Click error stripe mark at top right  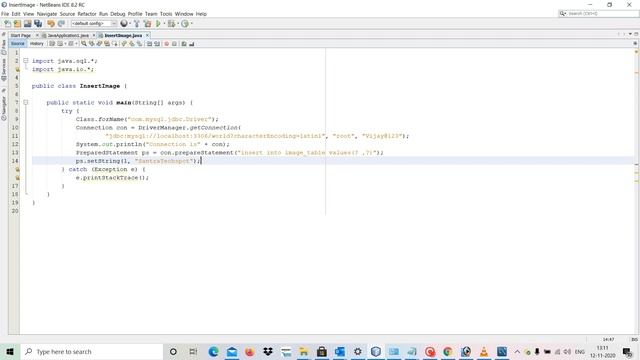636,52
